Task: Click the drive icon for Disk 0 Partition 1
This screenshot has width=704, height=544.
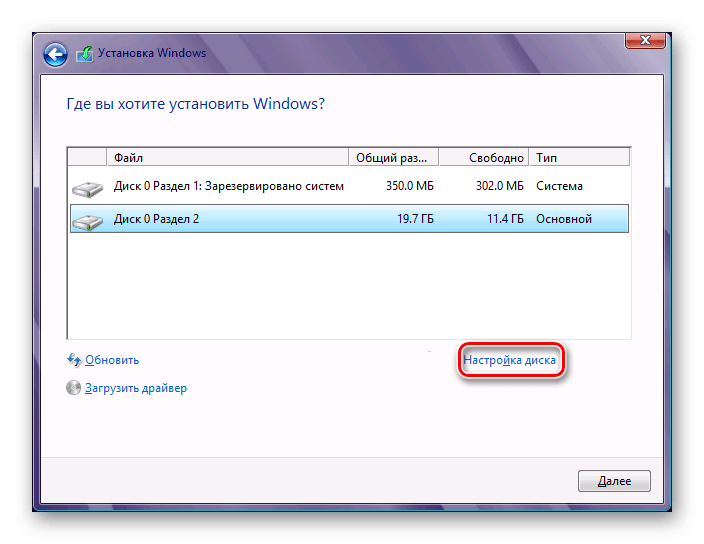Action: coord(88,187)
